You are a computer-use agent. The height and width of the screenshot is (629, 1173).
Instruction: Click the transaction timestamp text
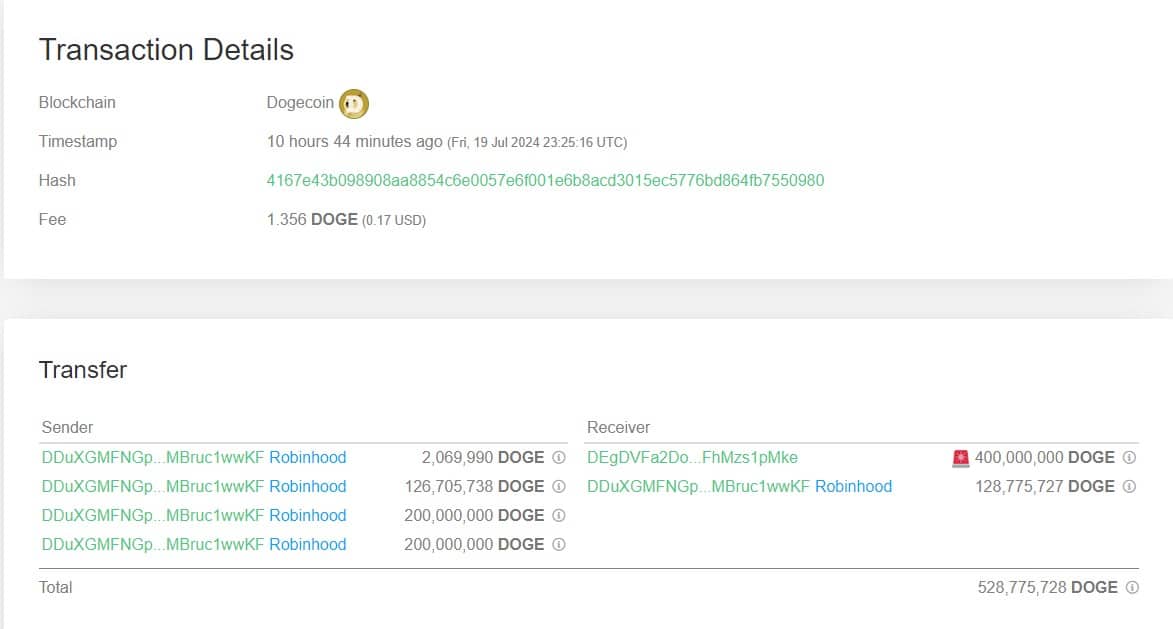(446, 142)
